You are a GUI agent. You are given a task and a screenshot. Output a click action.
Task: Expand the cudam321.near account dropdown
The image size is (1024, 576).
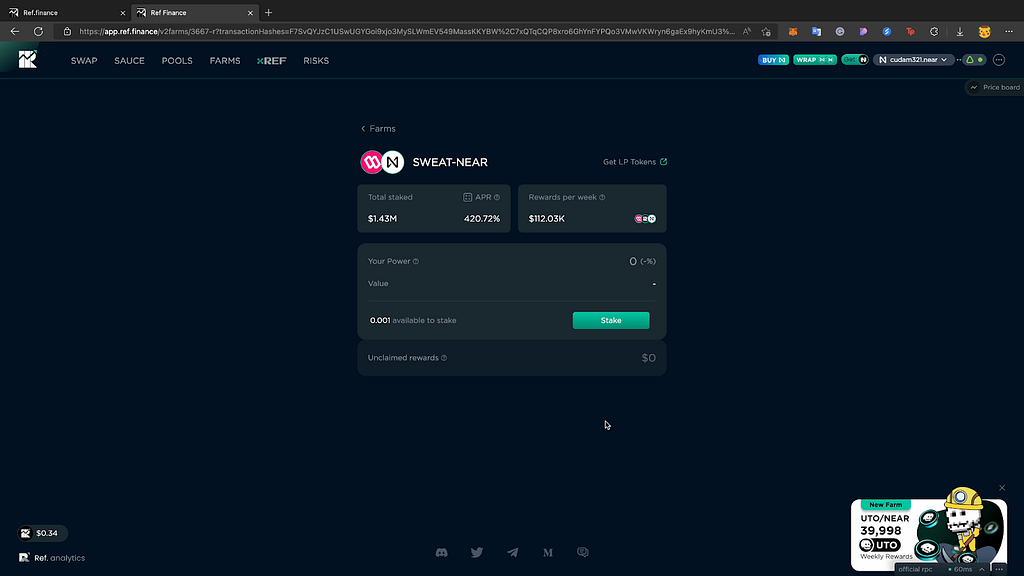click(x=913, y=59)
